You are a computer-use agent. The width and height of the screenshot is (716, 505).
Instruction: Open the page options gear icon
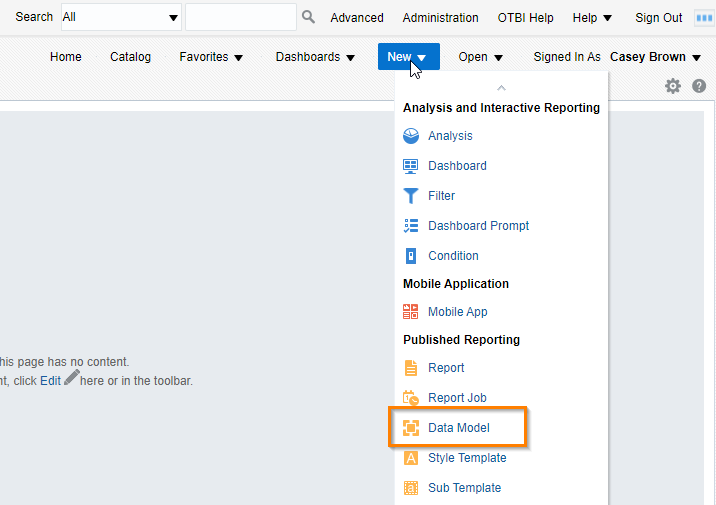point(673,86)
